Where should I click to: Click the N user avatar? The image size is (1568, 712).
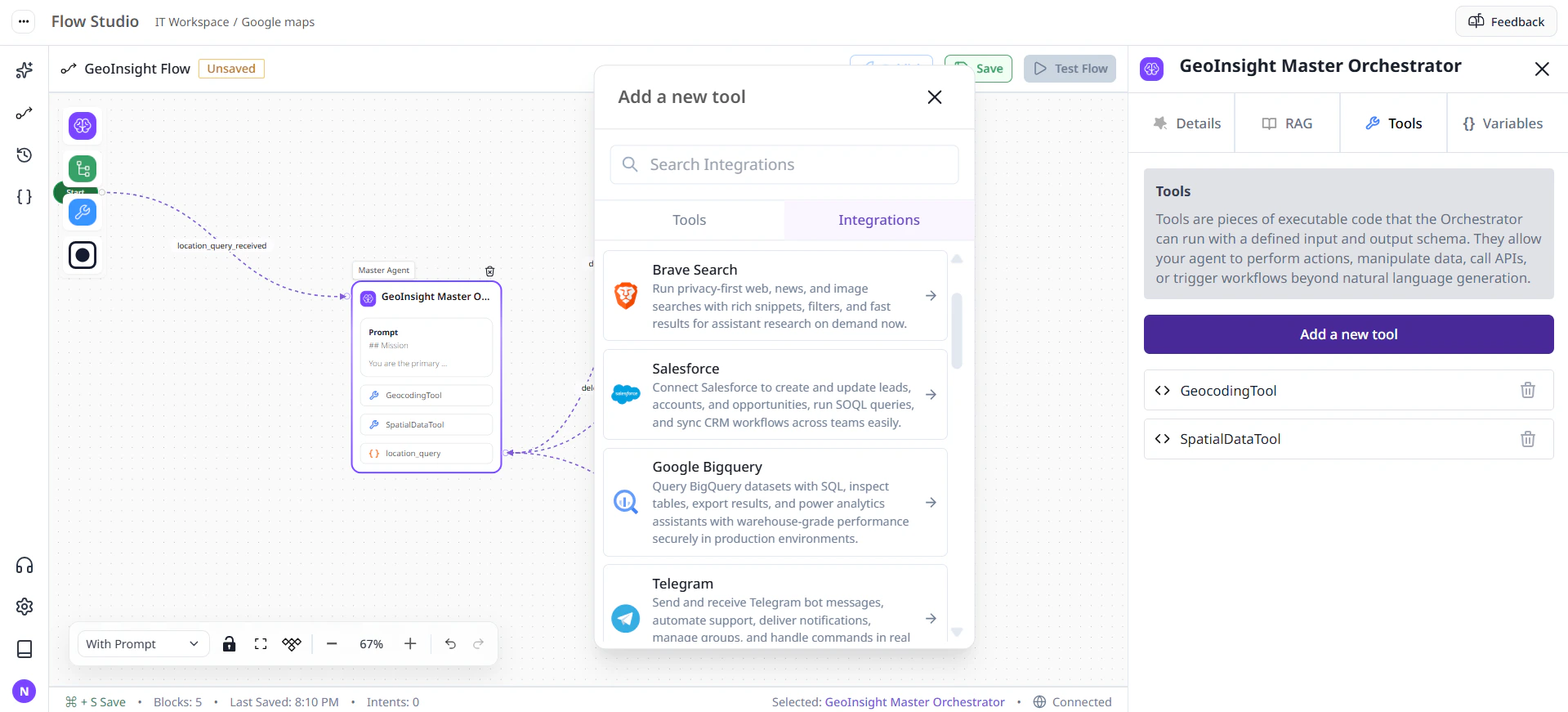coord(25,692)
